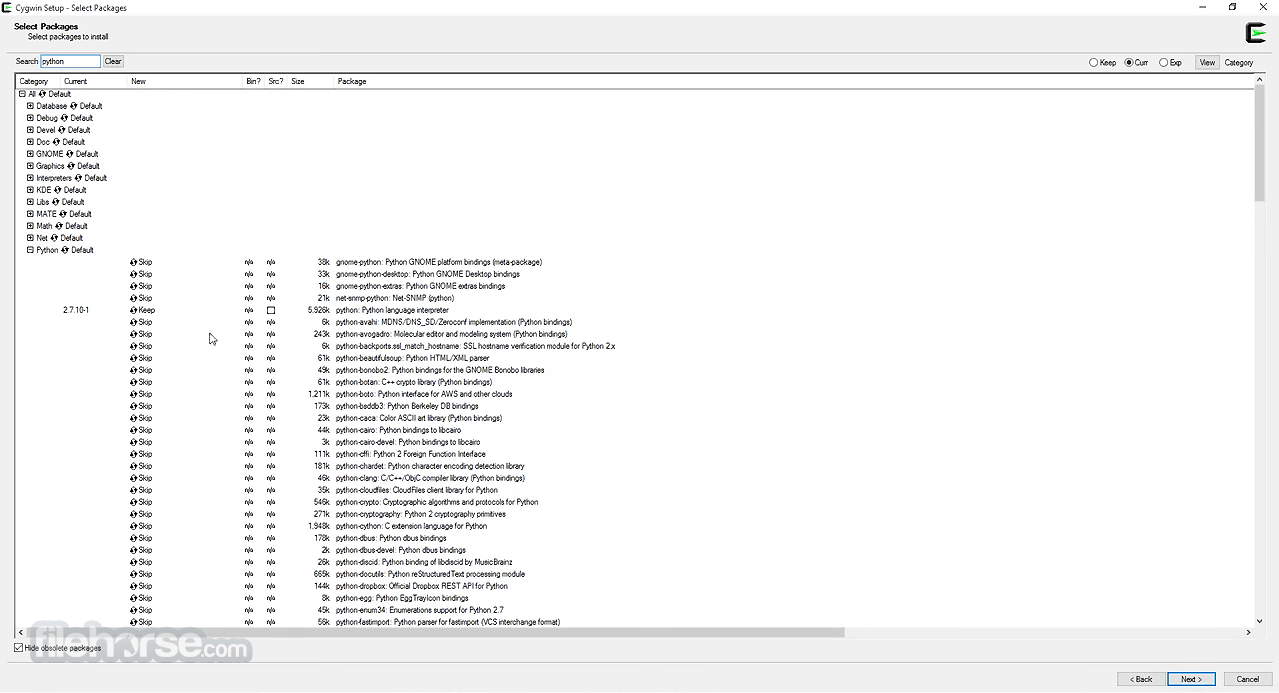
Task: Cycle the Default icon for Interpreters category
Action: coord(78,178)
